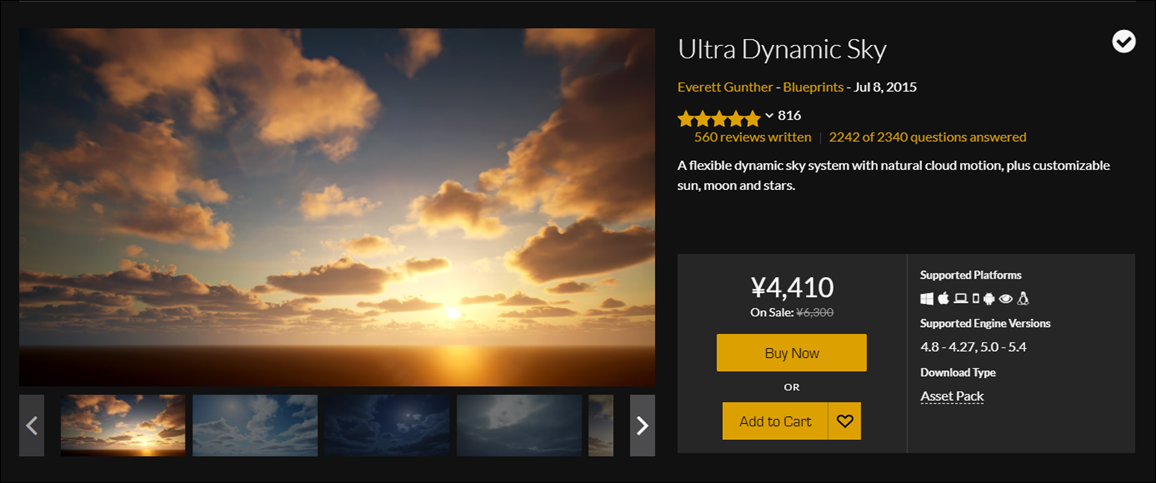Image resolution: width=1156 pixels, height=483 pixels.
Task: Open Everett Gunther seller page
Action: click(x=724, y=87)
